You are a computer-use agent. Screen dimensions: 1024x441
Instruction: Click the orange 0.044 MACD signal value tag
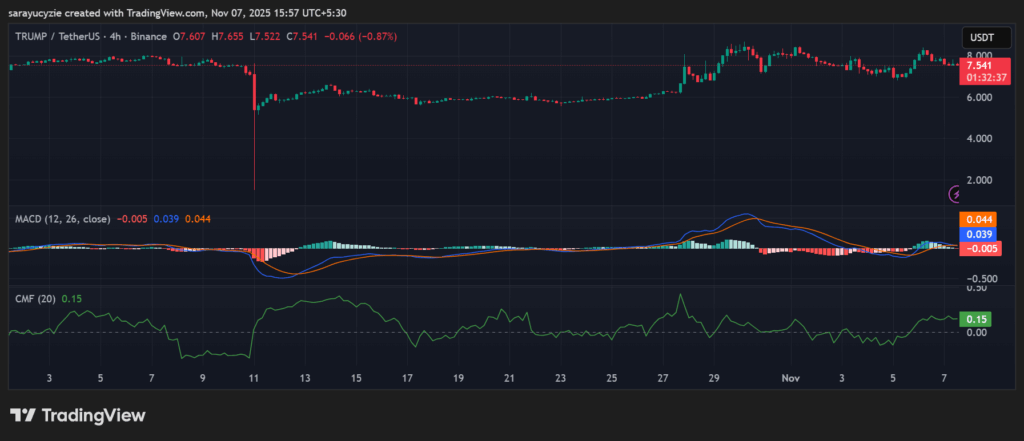[x=978, y=219]
